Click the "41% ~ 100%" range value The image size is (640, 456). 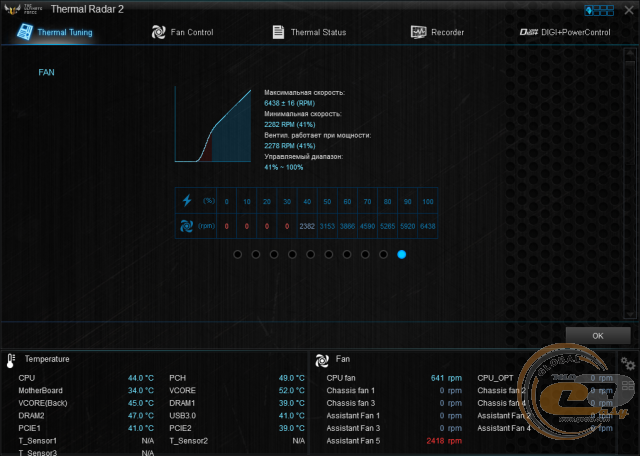click(x=284, y=167)
